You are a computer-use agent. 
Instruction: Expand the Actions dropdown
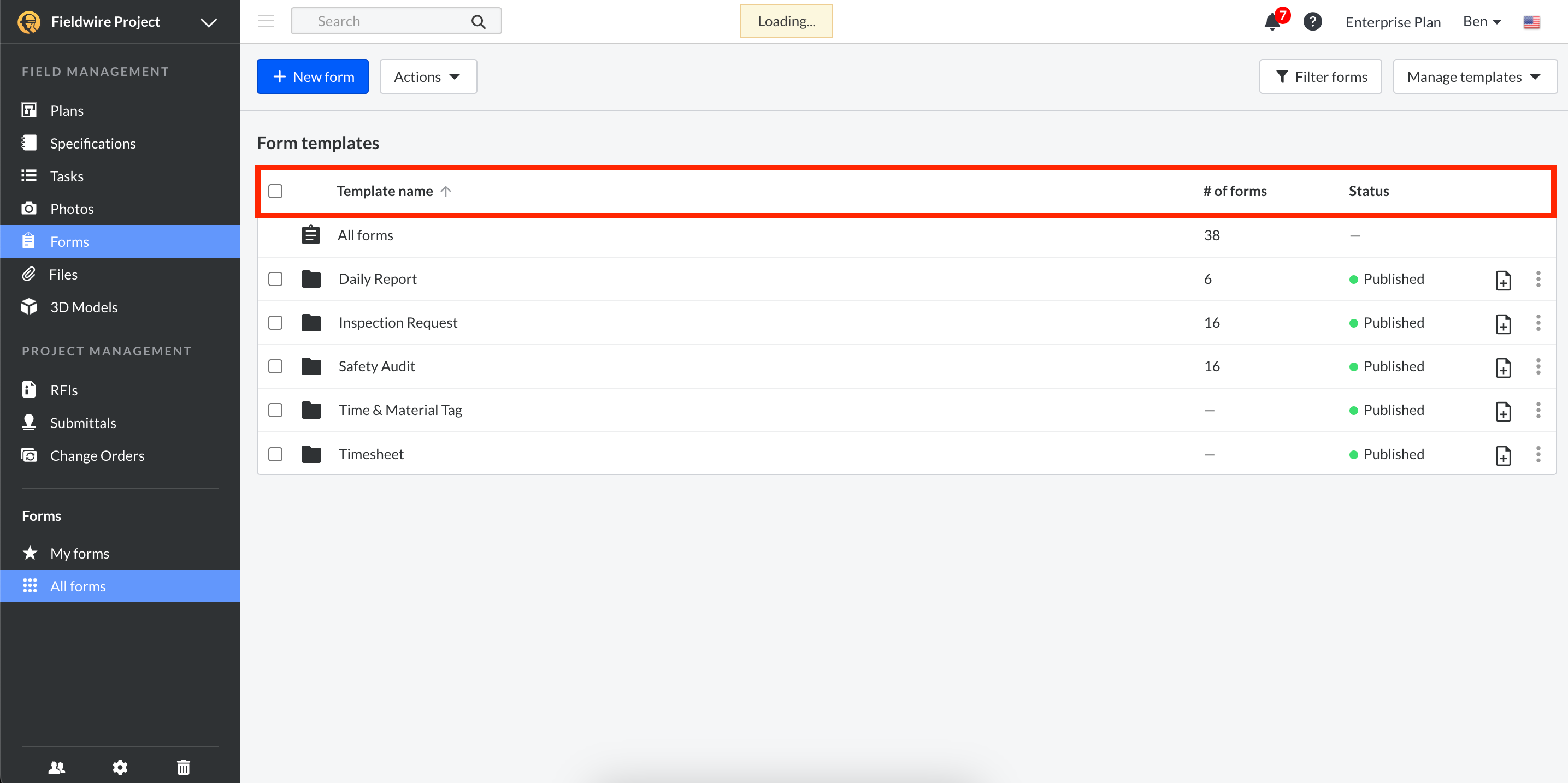[427, 76]
